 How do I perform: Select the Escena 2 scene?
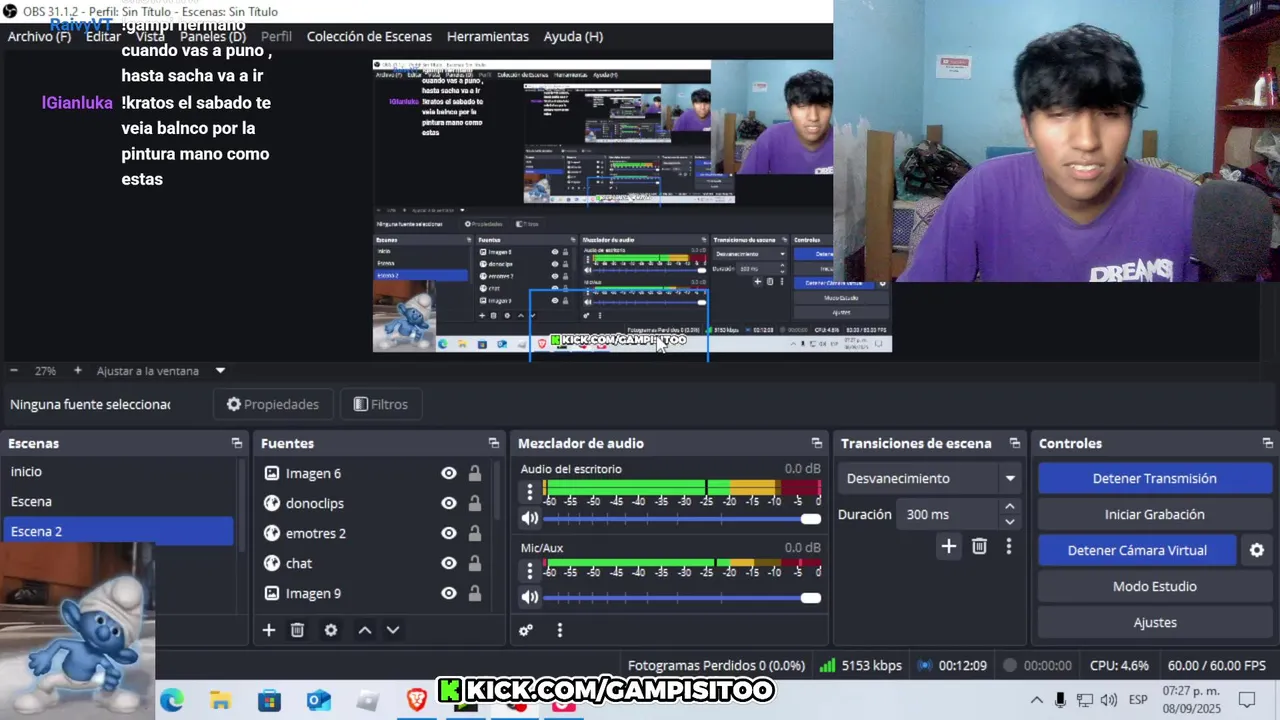[118, 531]
